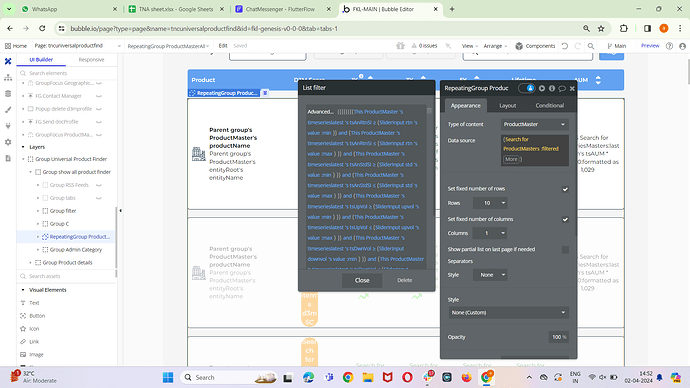Open the Settings gear in left sidebar
The width and height of the screenshot is (690, 388).
8,142
